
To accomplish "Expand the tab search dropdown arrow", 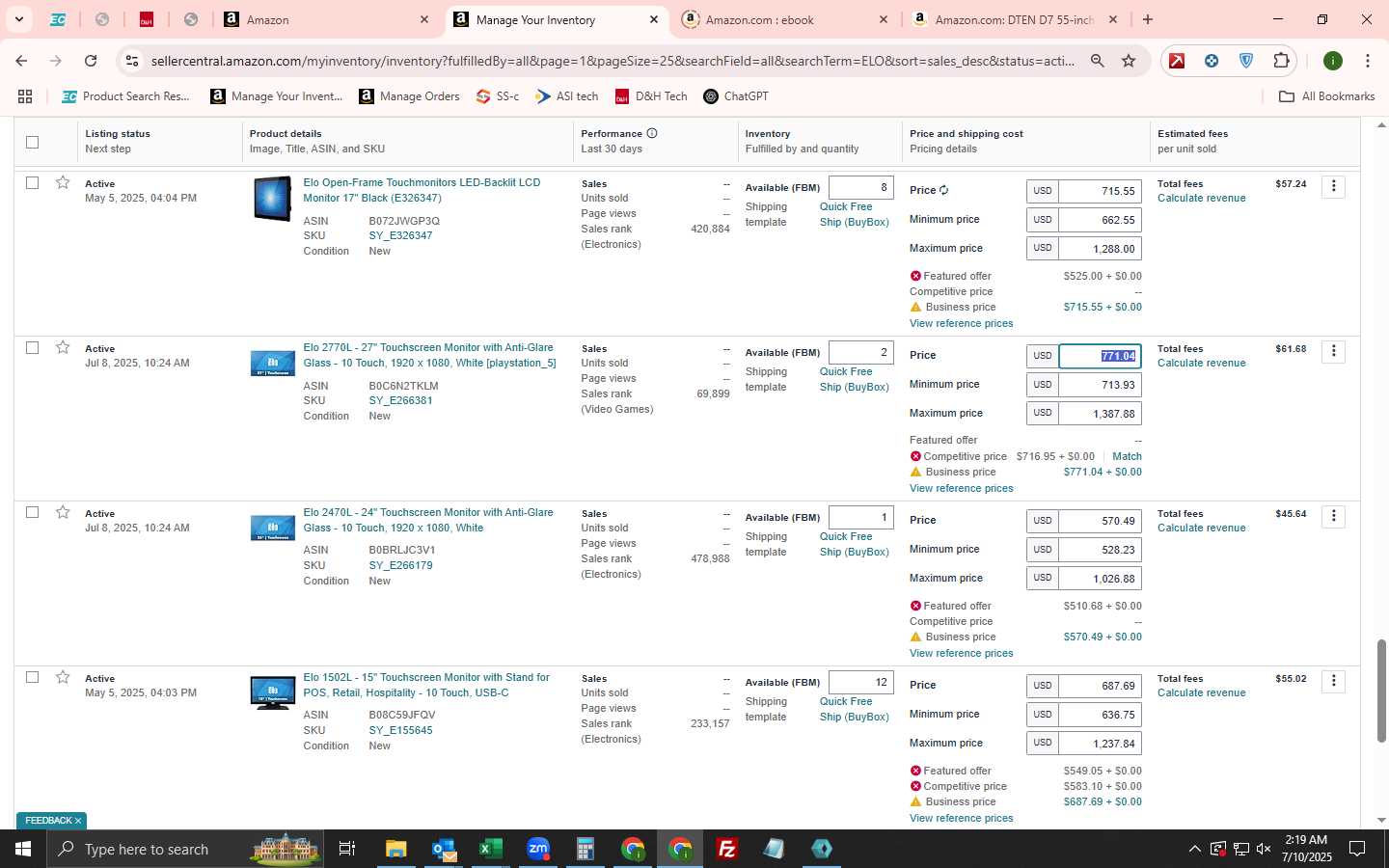I will pos(18,19).
